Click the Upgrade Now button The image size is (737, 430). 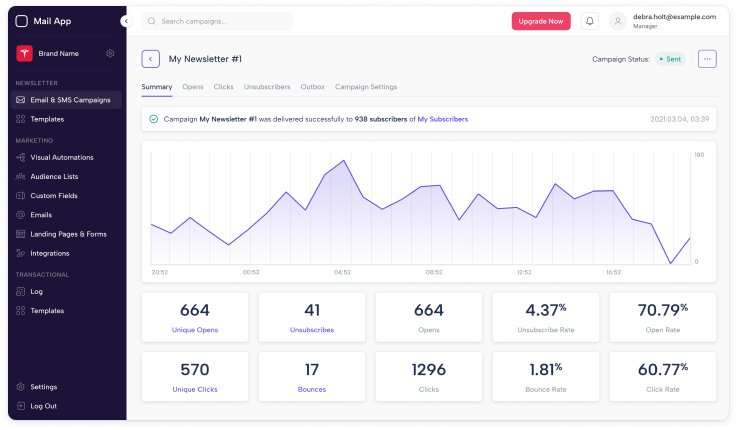coord(541,21)
